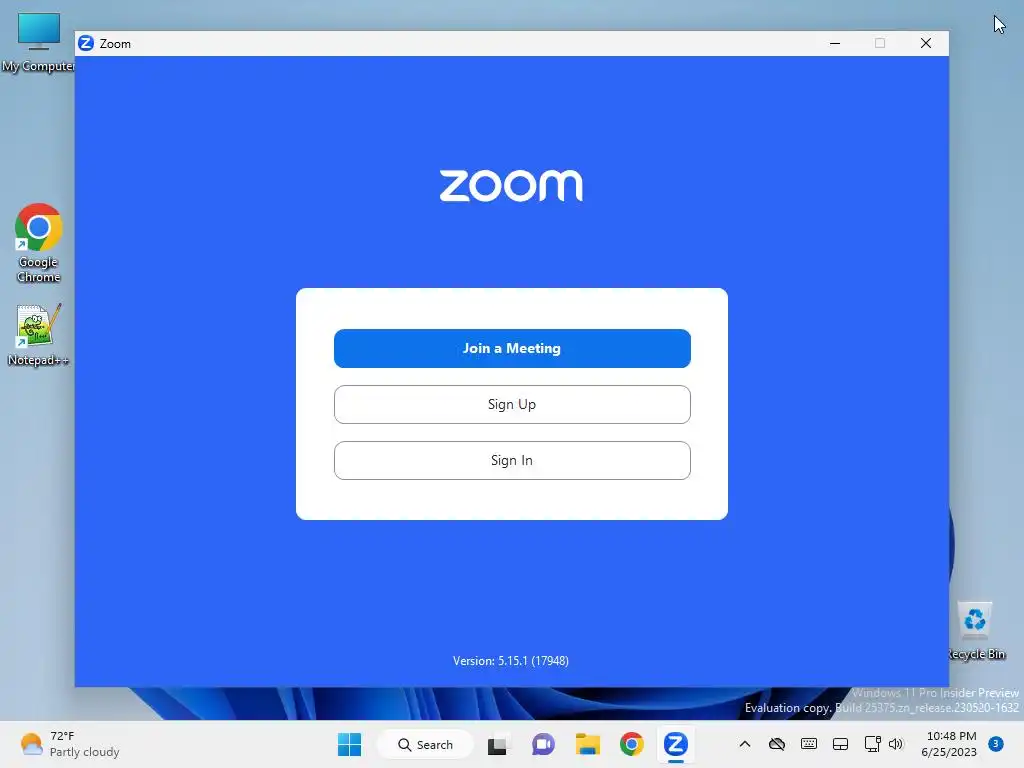Screen dimensions: 1024x768
Task: Expand the hidden system tray icons
Action: pos(744,744)
